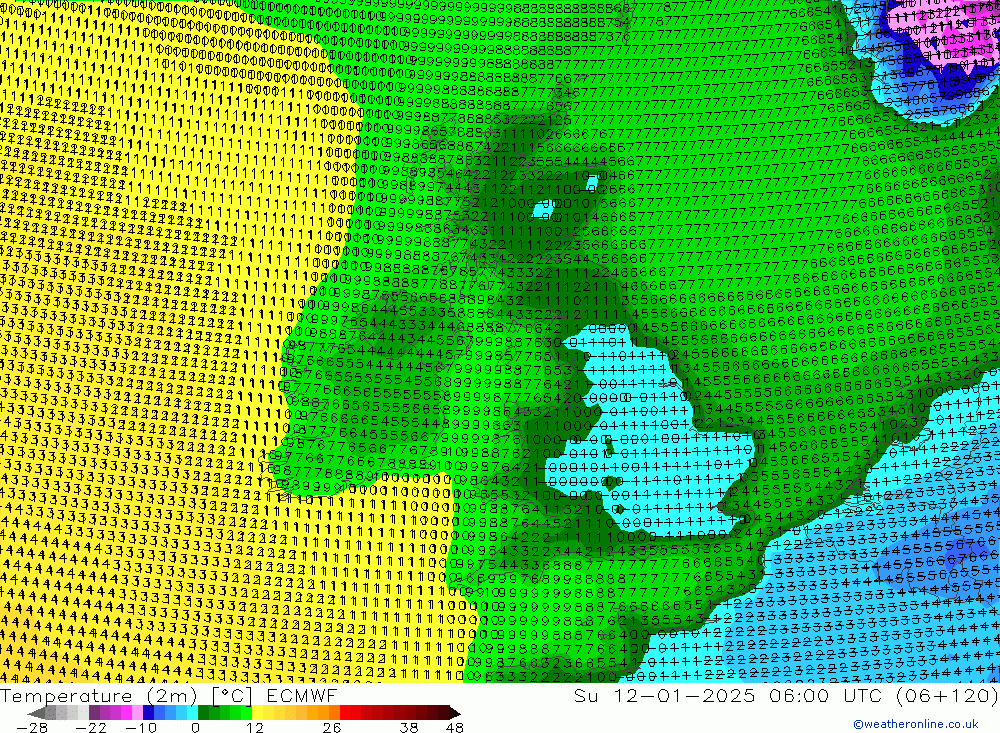The height and width of the screenshot is (733, 1000).
Task: Click the bright red swatch in the legend
Action: [x=345, y=713]
